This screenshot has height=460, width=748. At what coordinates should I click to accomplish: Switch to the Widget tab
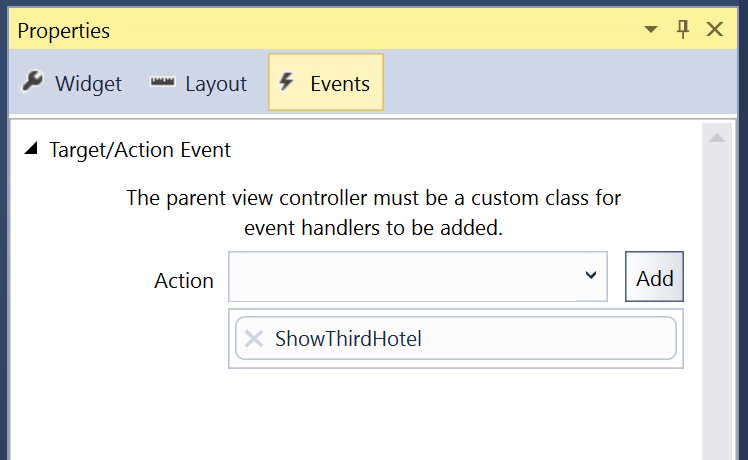tap(72, 83)
